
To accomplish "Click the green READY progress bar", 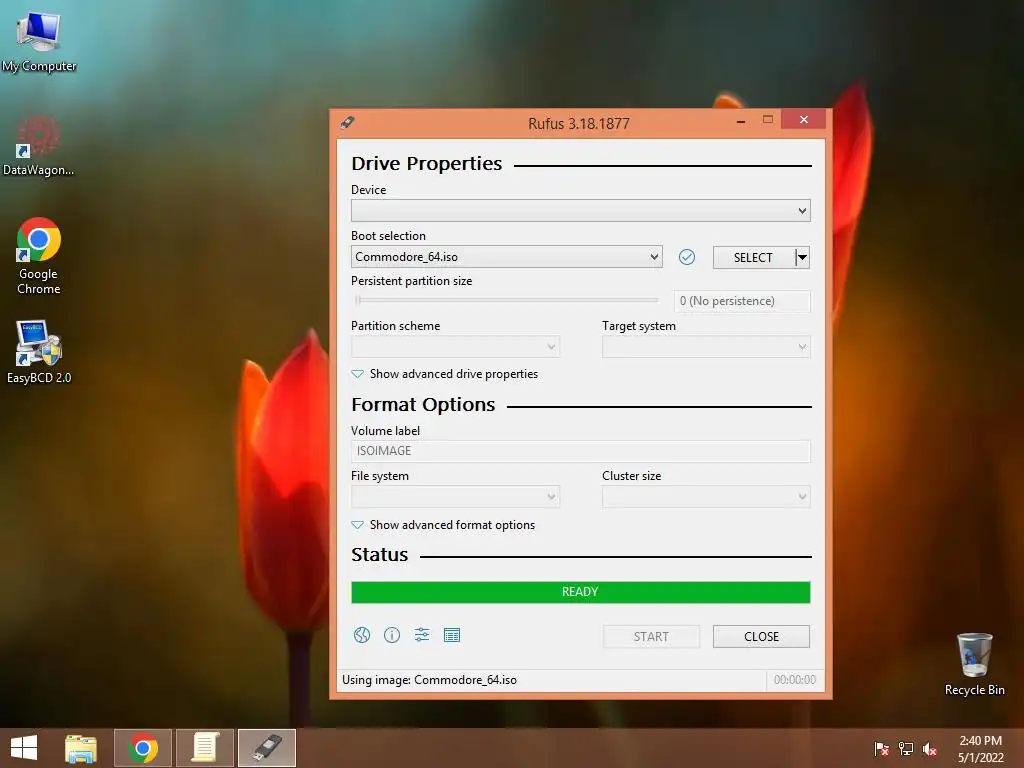I will point(581,592).
